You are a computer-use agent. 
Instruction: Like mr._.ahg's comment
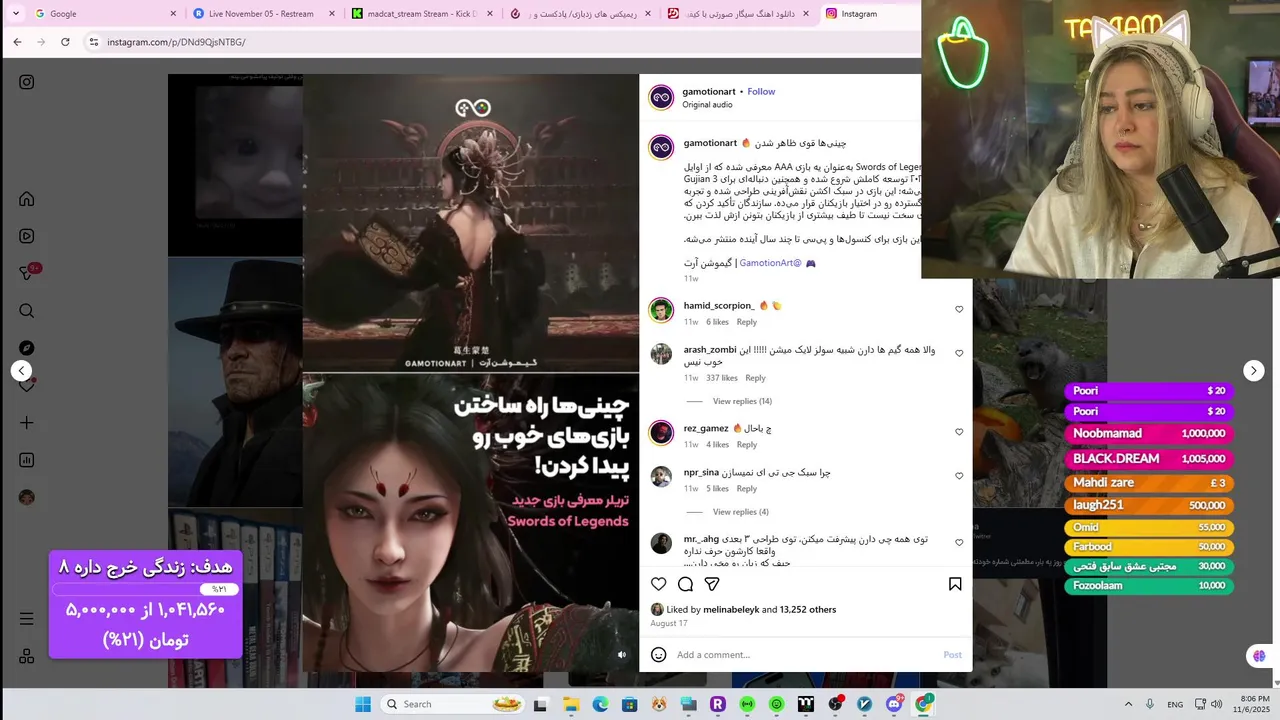point(959,543)
